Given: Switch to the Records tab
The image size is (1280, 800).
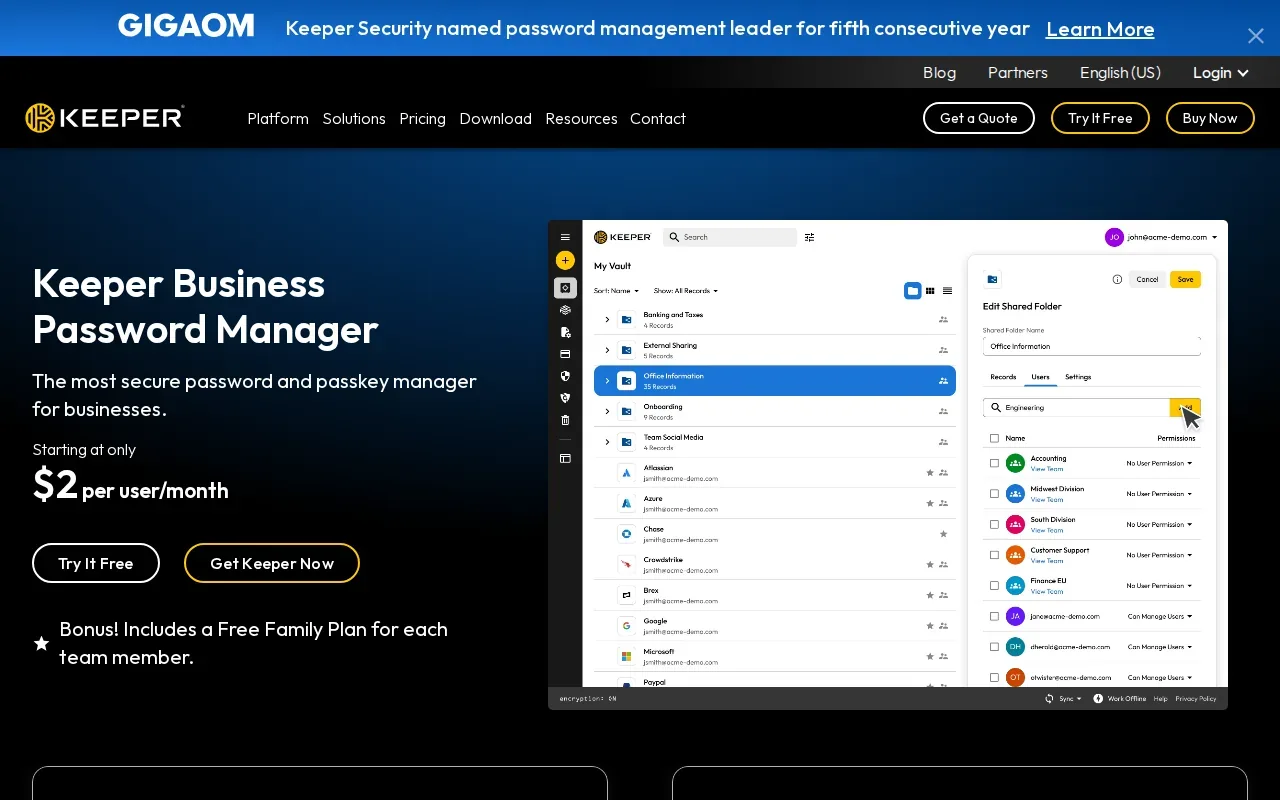Looking at the screenshot, I should [1003, 377].
